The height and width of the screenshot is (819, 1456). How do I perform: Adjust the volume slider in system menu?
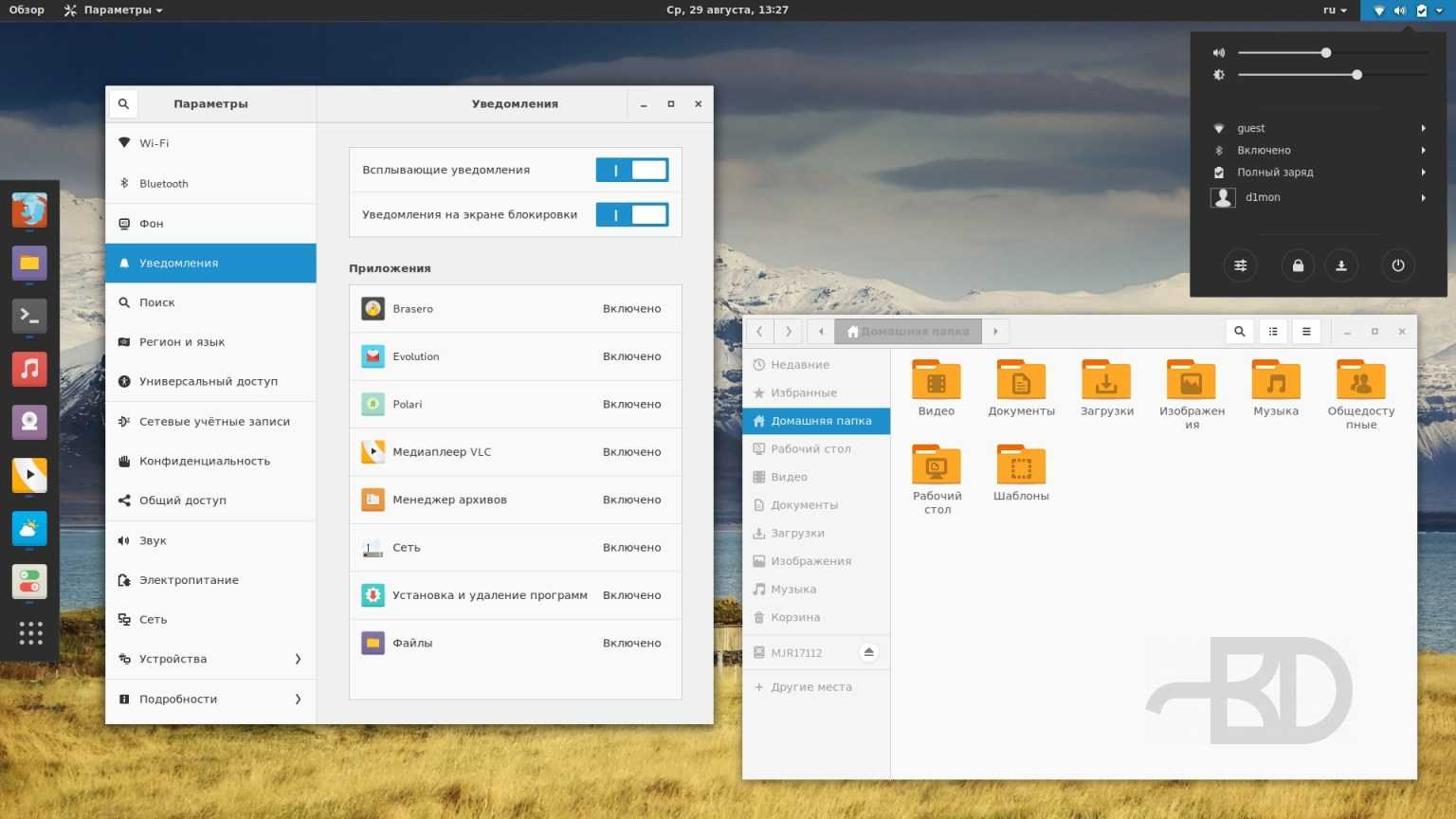click(x=1326, y=53)
